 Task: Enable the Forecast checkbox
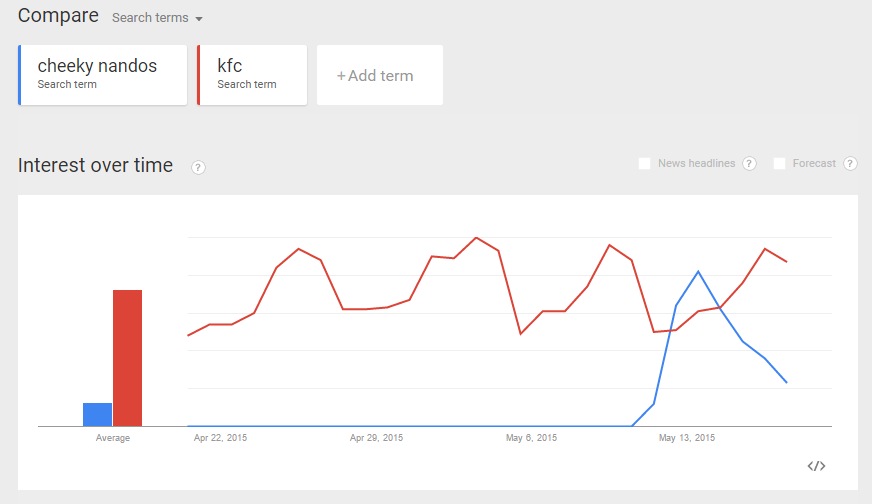click(780, 164)
